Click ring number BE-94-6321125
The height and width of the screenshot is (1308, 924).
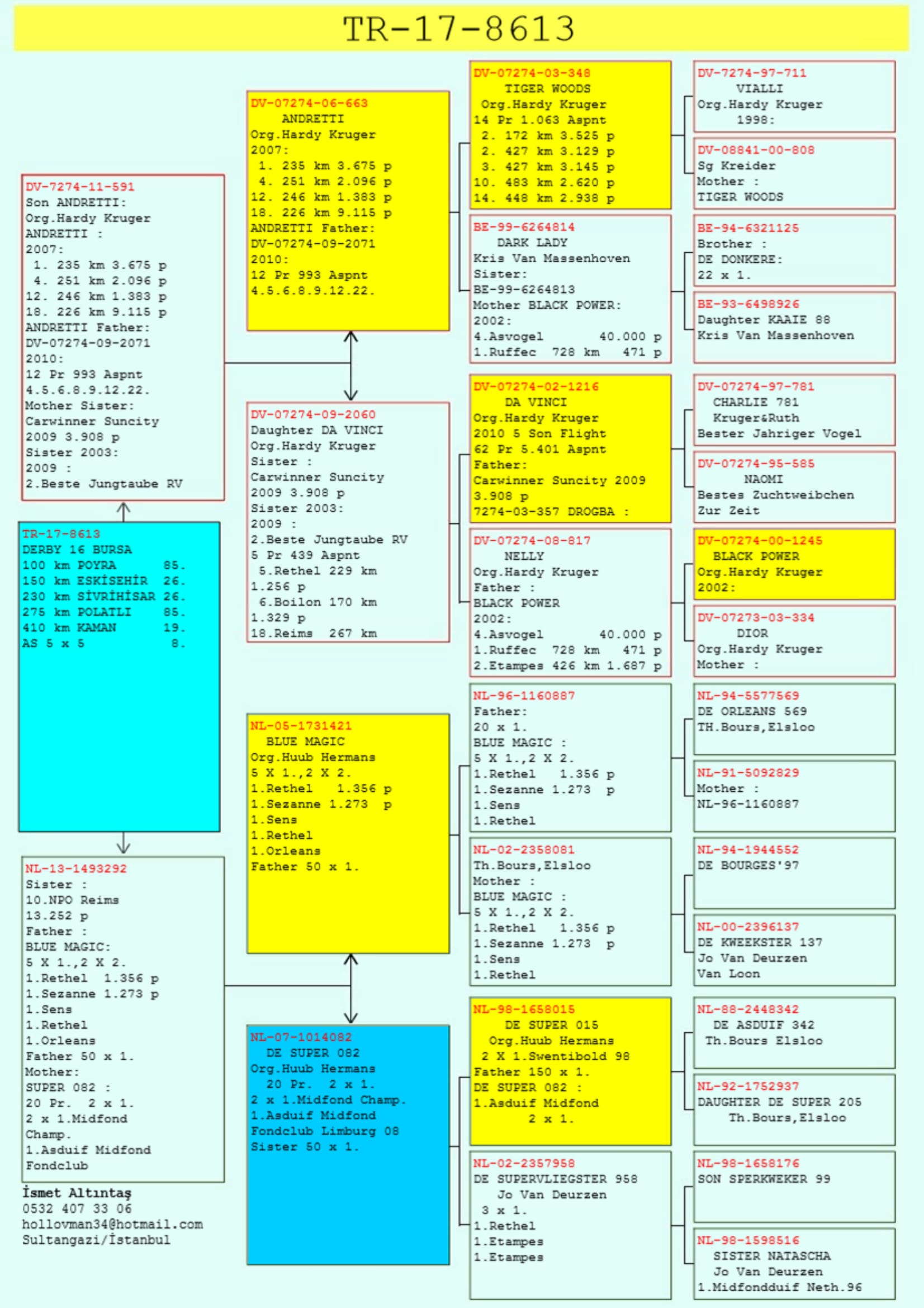point(748,228)
